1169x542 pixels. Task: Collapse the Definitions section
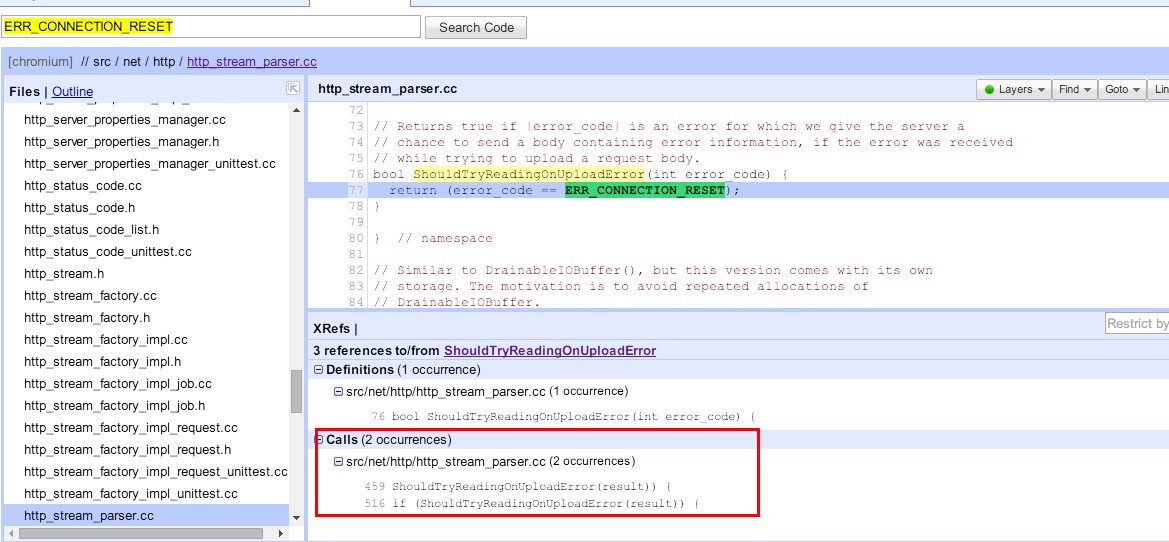(x=319, y=370)
